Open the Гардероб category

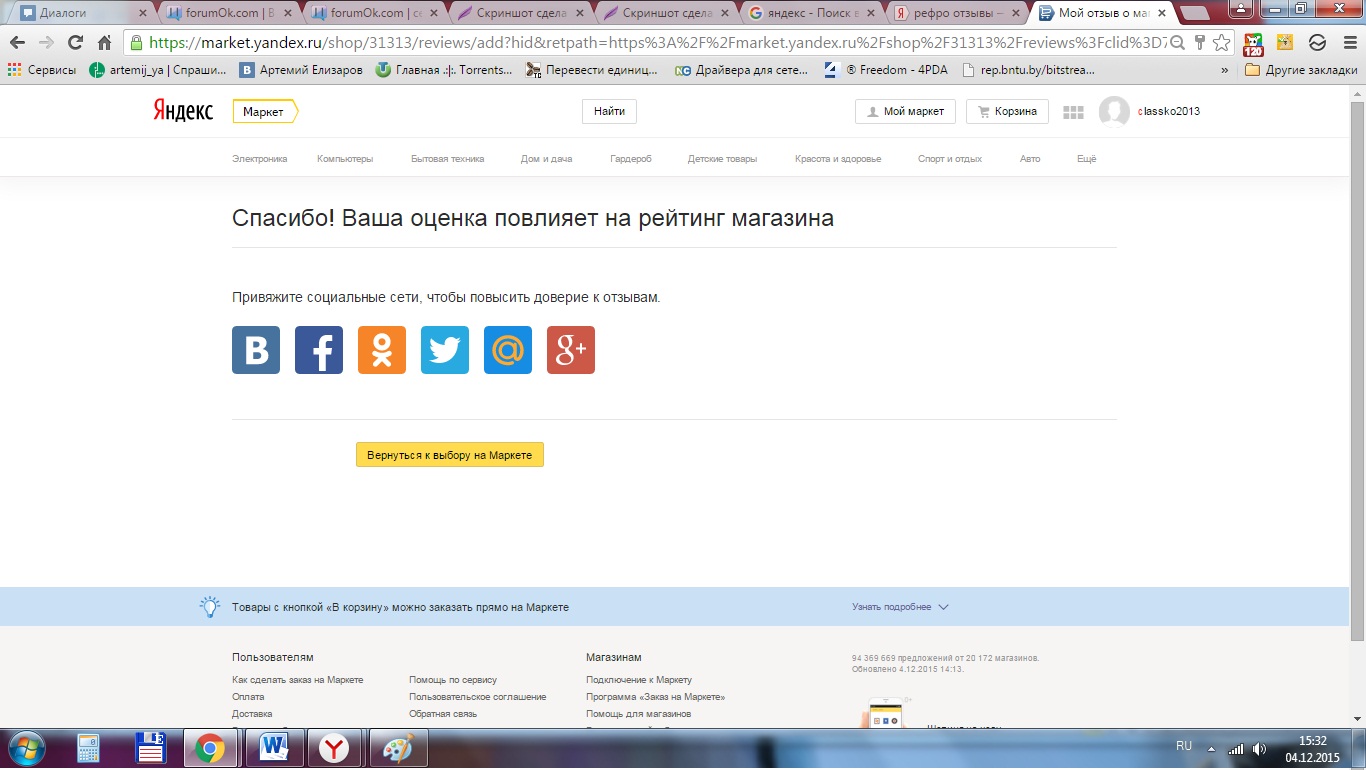coord(631,159)
